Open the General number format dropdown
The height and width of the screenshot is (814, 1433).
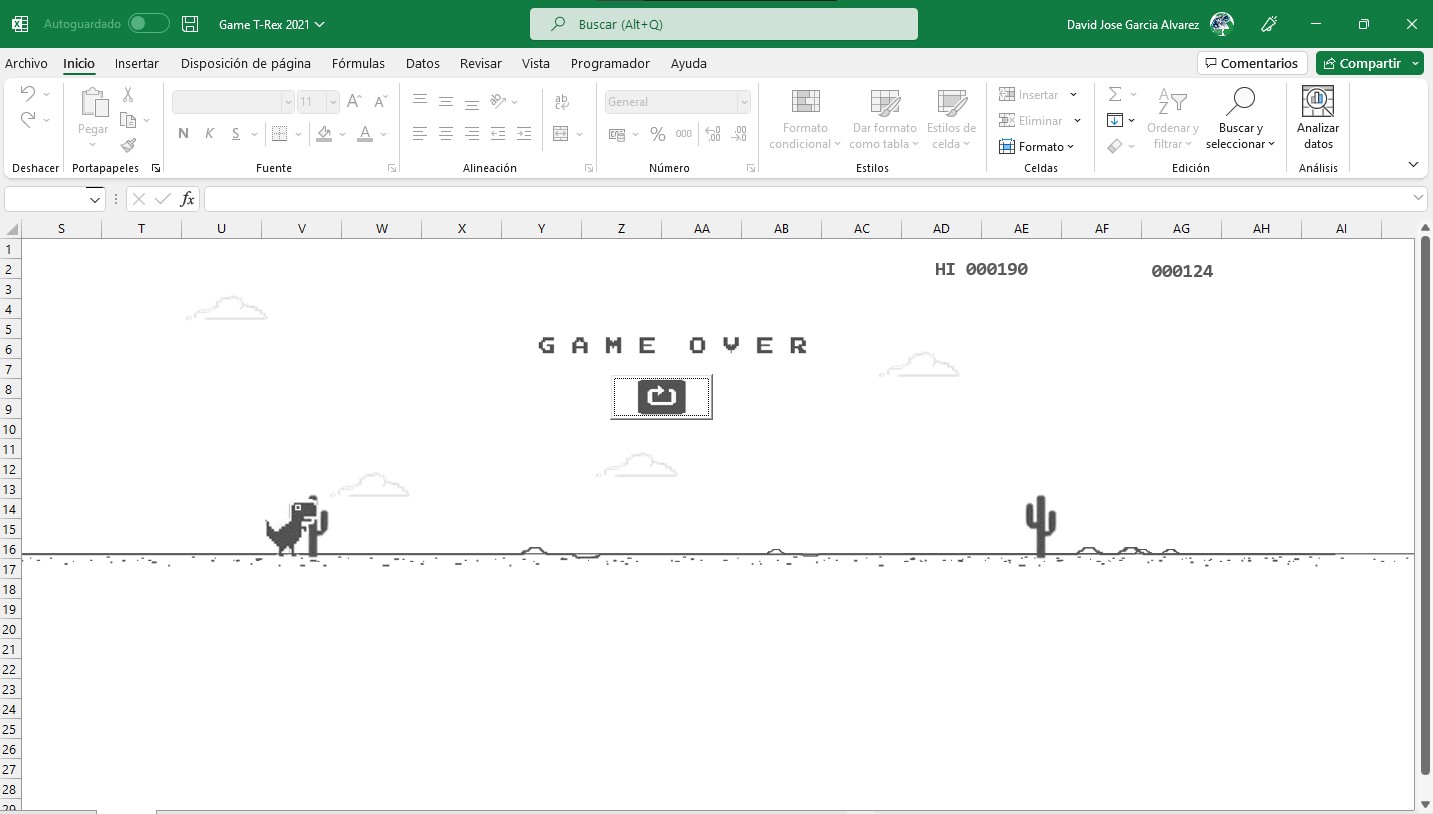[x=744, y=102]
